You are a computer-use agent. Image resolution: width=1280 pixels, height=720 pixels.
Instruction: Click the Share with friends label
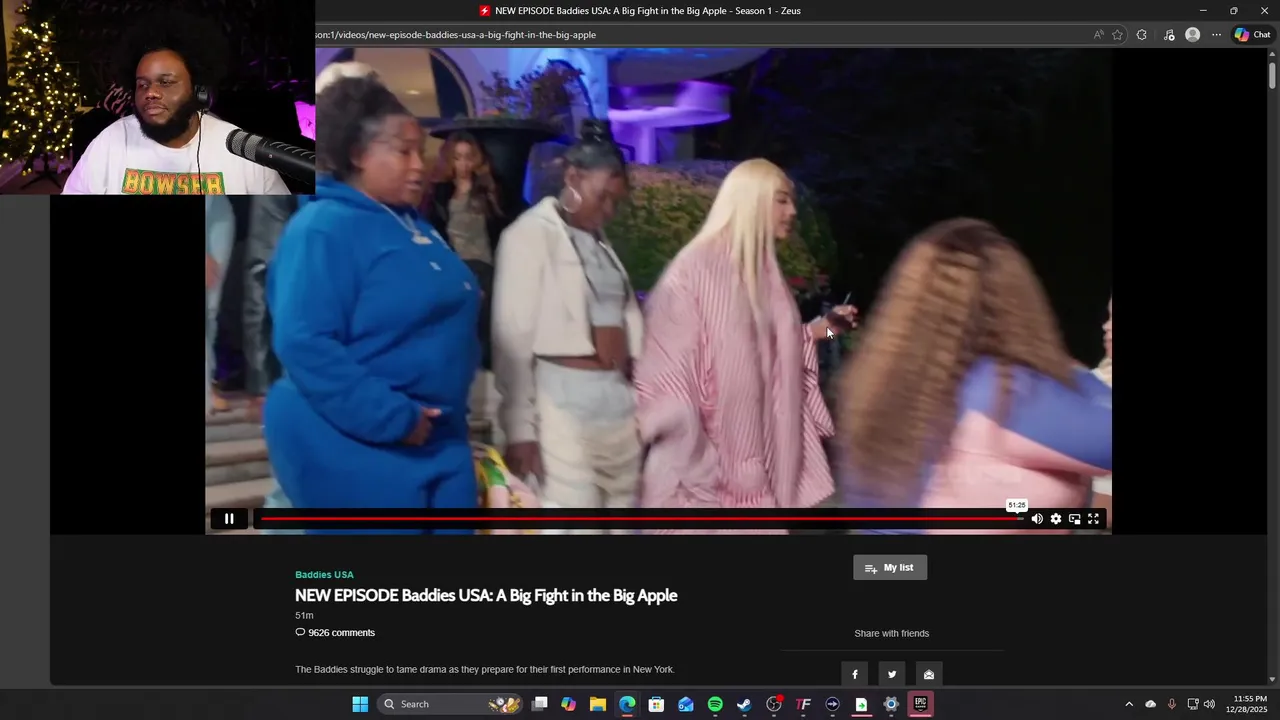[x=892, y=634]
